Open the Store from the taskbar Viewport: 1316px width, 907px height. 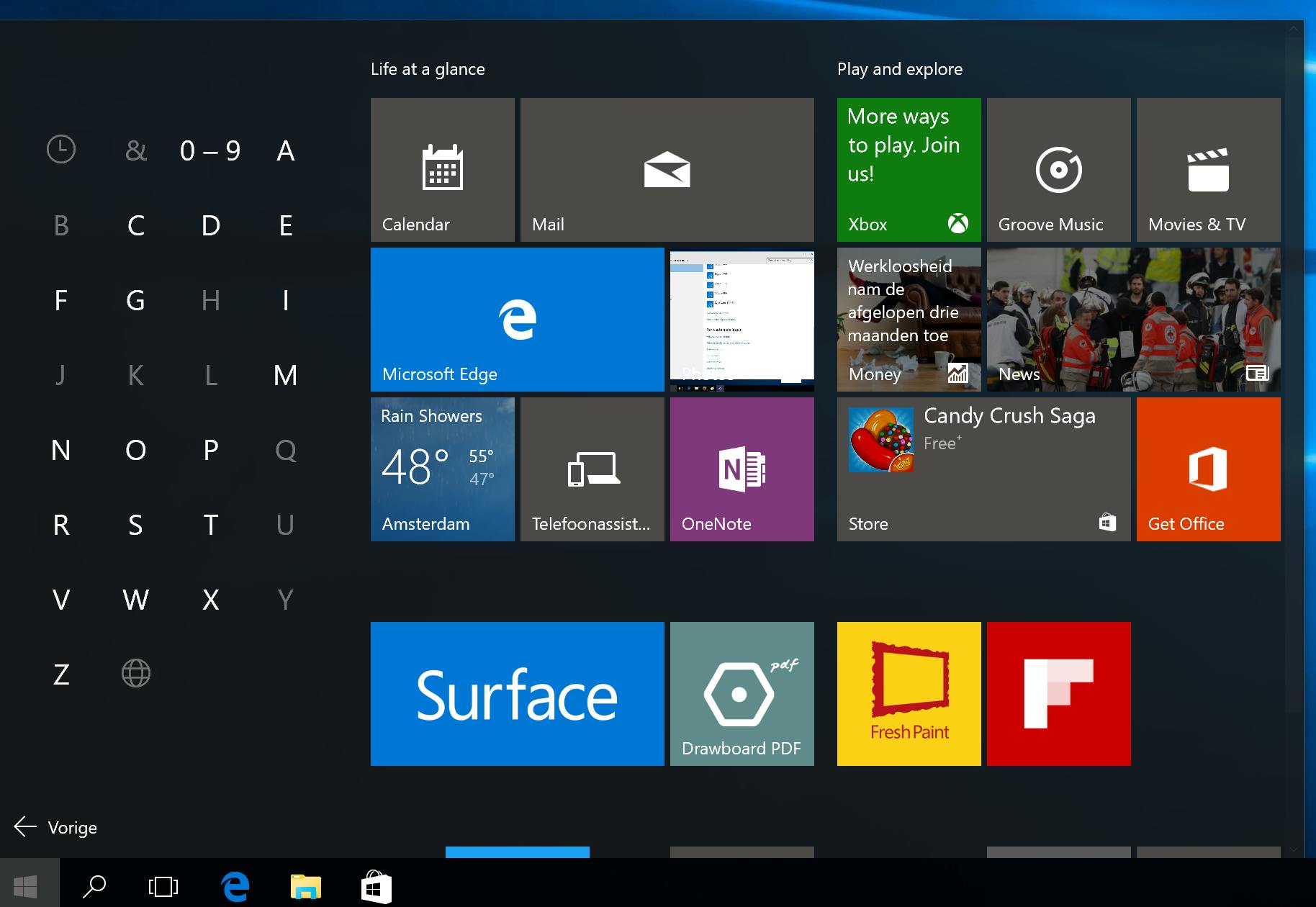376,886
